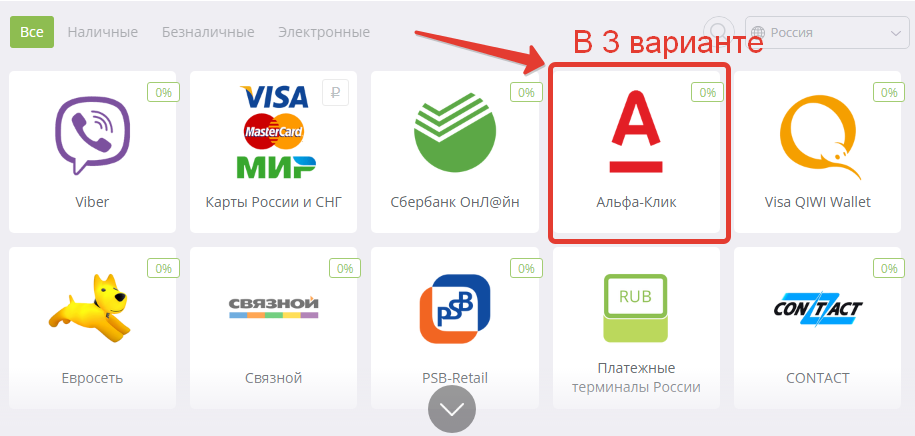Expand more payment methods with round chevron
Screen dimensions: 915x436
click(x=452, y=409)
